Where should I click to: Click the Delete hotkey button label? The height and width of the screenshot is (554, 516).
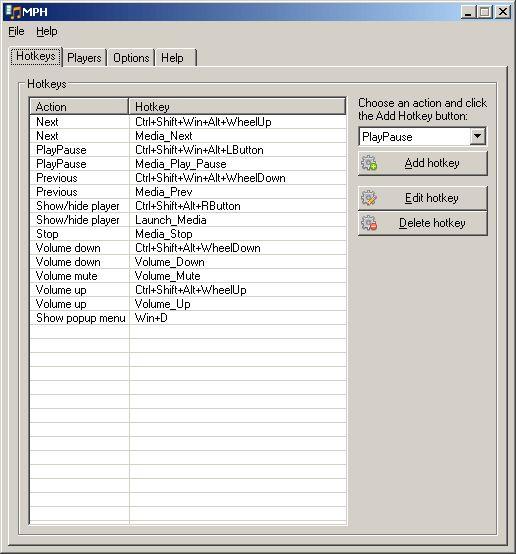tap(432, 223)
